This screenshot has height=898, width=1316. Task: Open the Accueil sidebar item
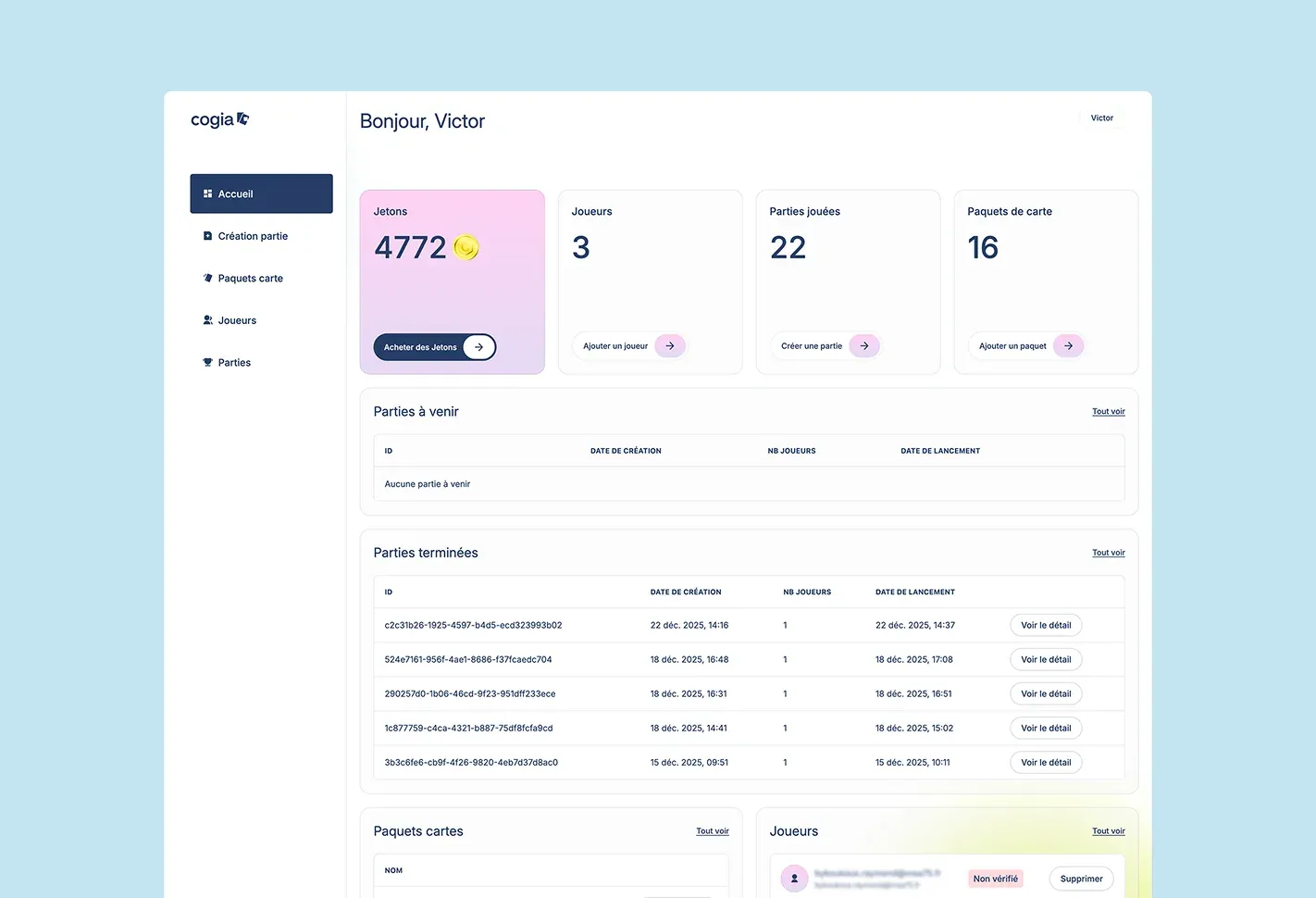point(261,193)
